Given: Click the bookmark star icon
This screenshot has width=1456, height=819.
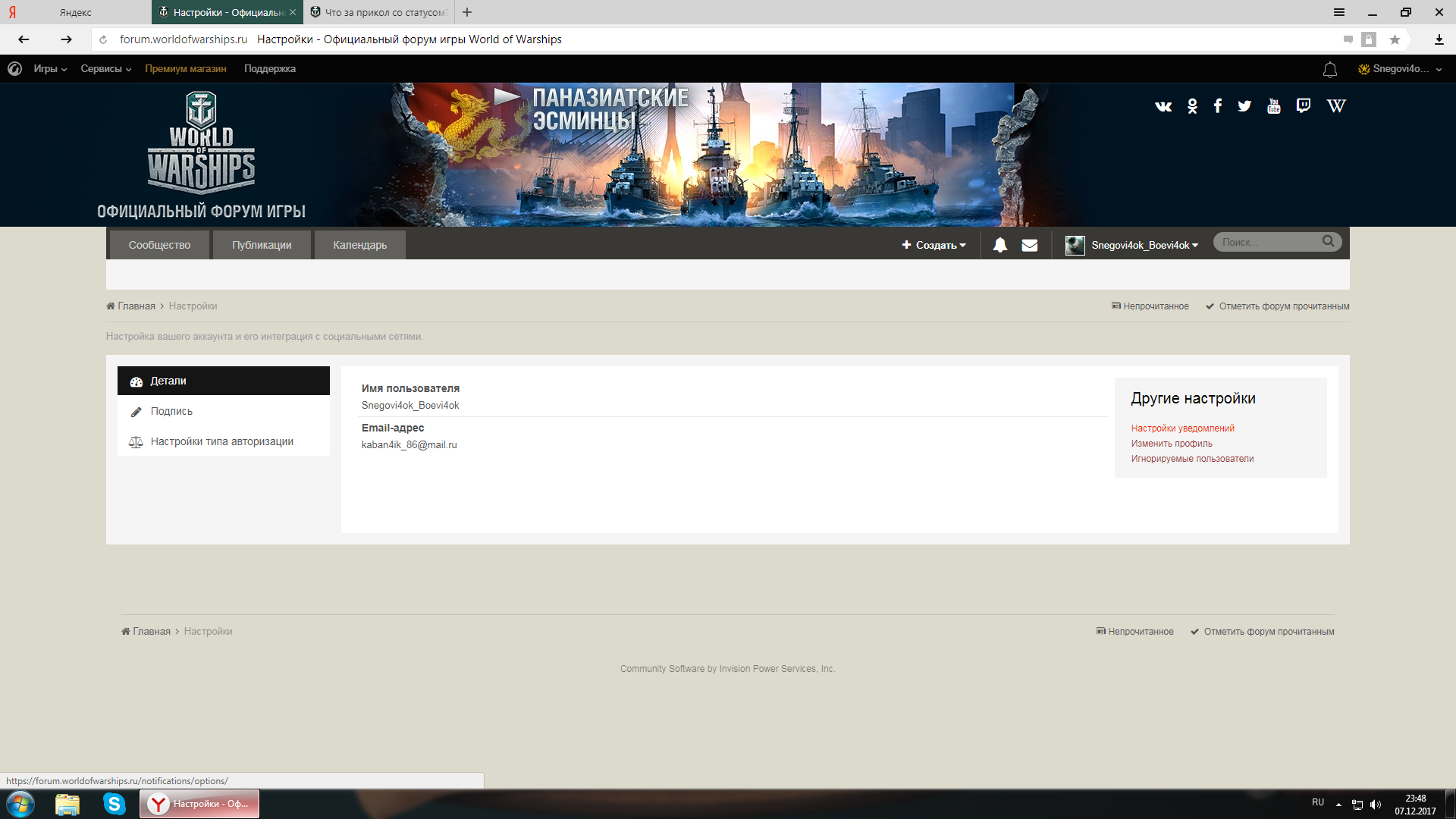Looking at the screenshot, I should click(x=1395, y=39).
